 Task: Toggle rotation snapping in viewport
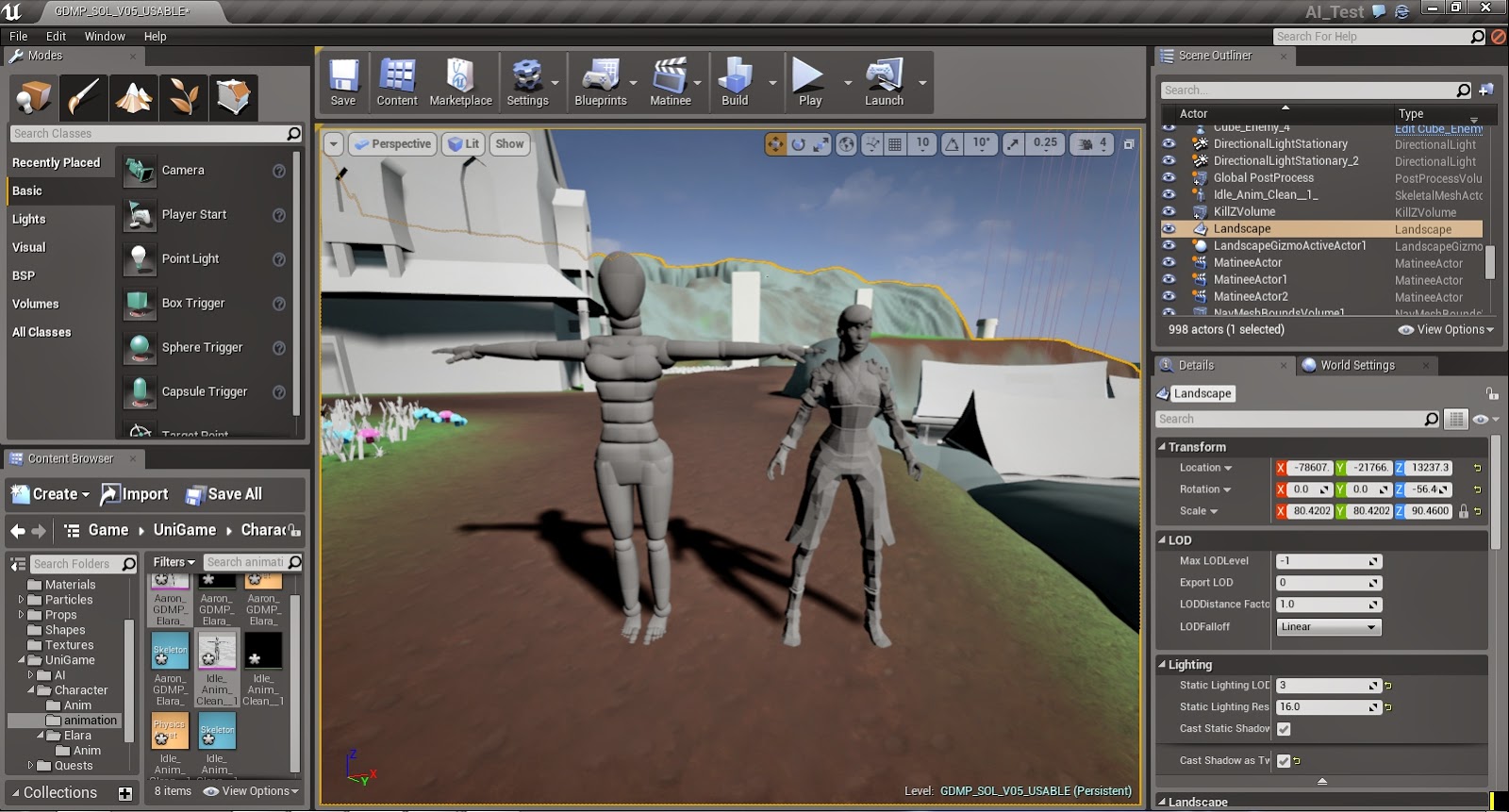pos(953,144)
